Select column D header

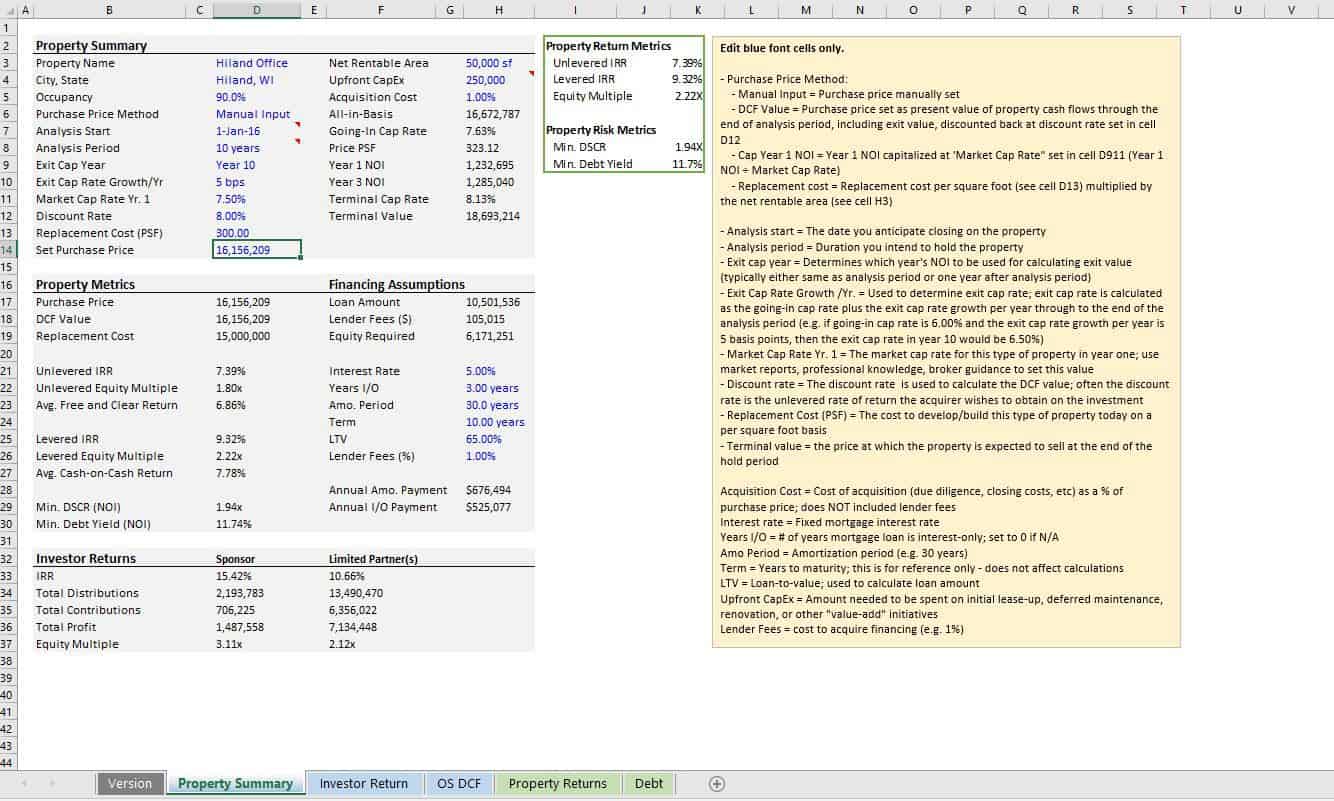[x=256, y=10]
